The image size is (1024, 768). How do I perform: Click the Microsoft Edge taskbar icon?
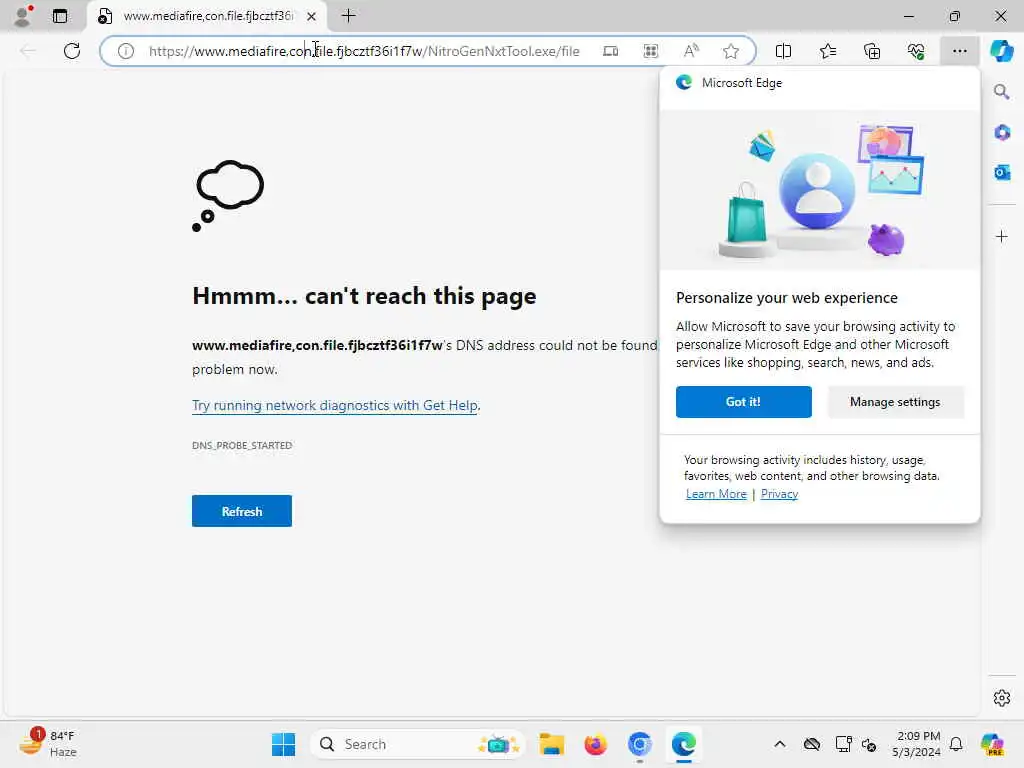point(683,744)
